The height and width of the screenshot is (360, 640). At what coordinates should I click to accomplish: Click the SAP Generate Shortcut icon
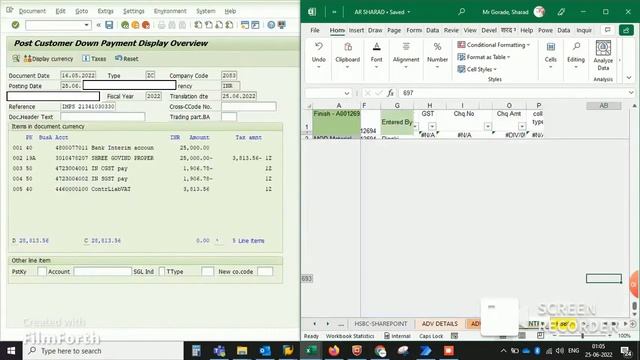[x=256, y=25]
